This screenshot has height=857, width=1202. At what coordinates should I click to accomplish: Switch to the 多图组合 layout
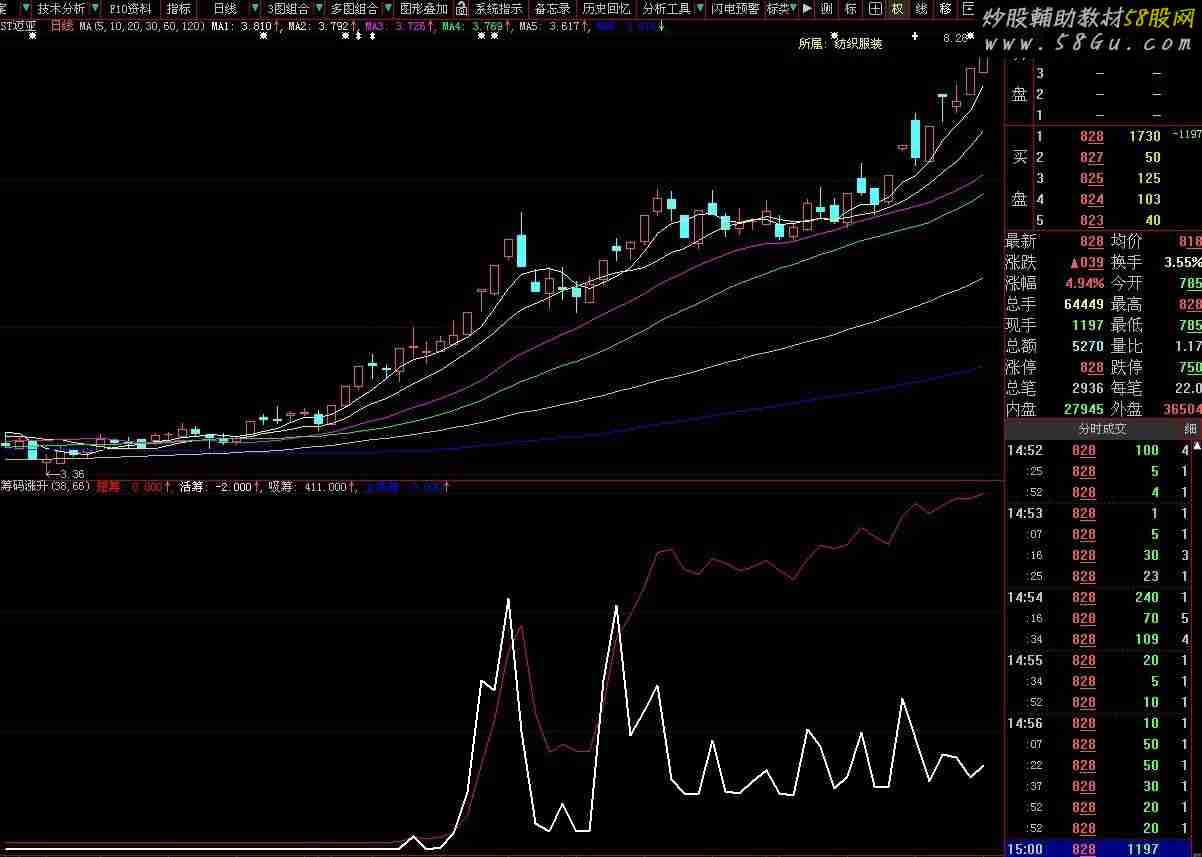coord(354,8)
